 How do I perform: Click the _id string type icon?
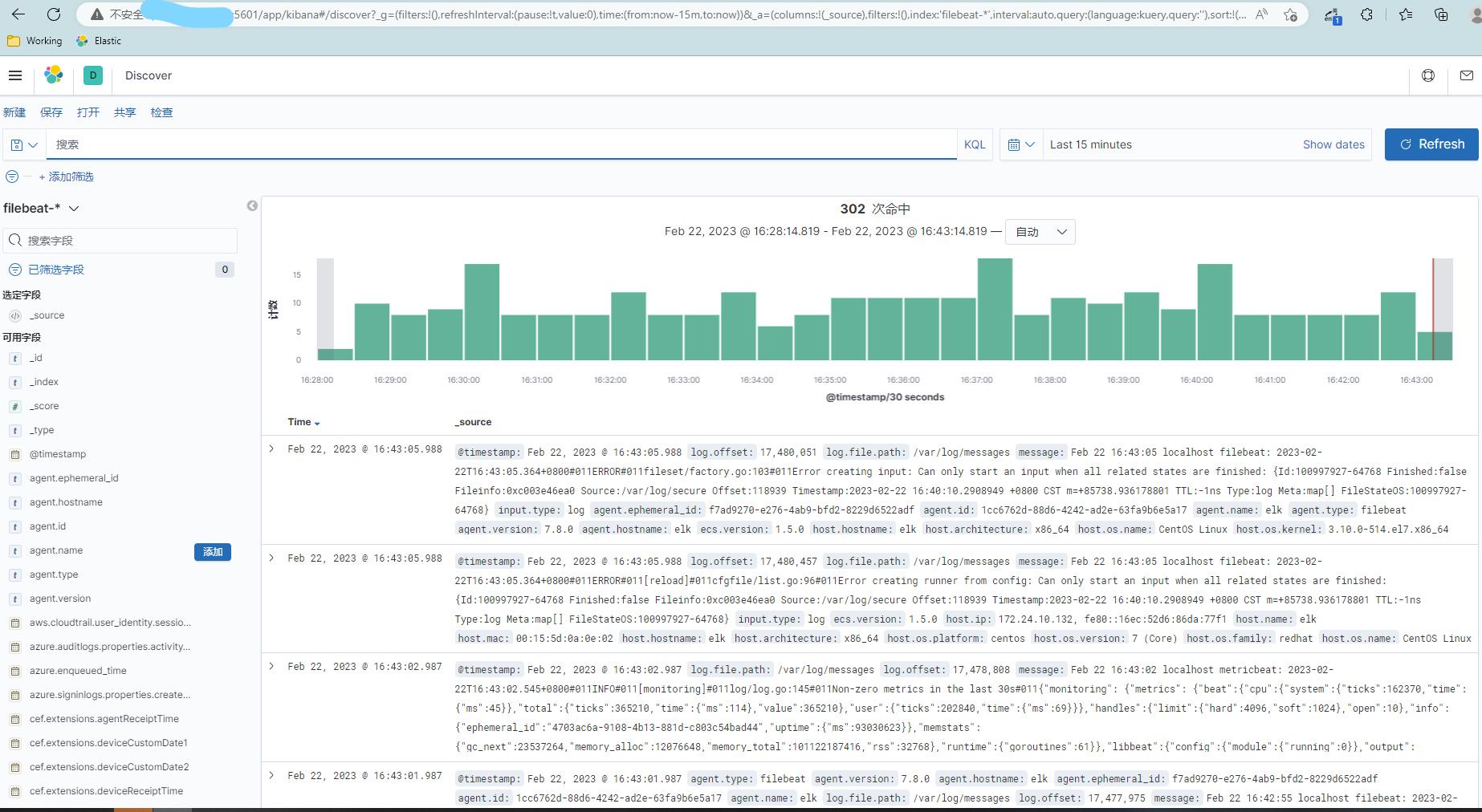(15, 359)
